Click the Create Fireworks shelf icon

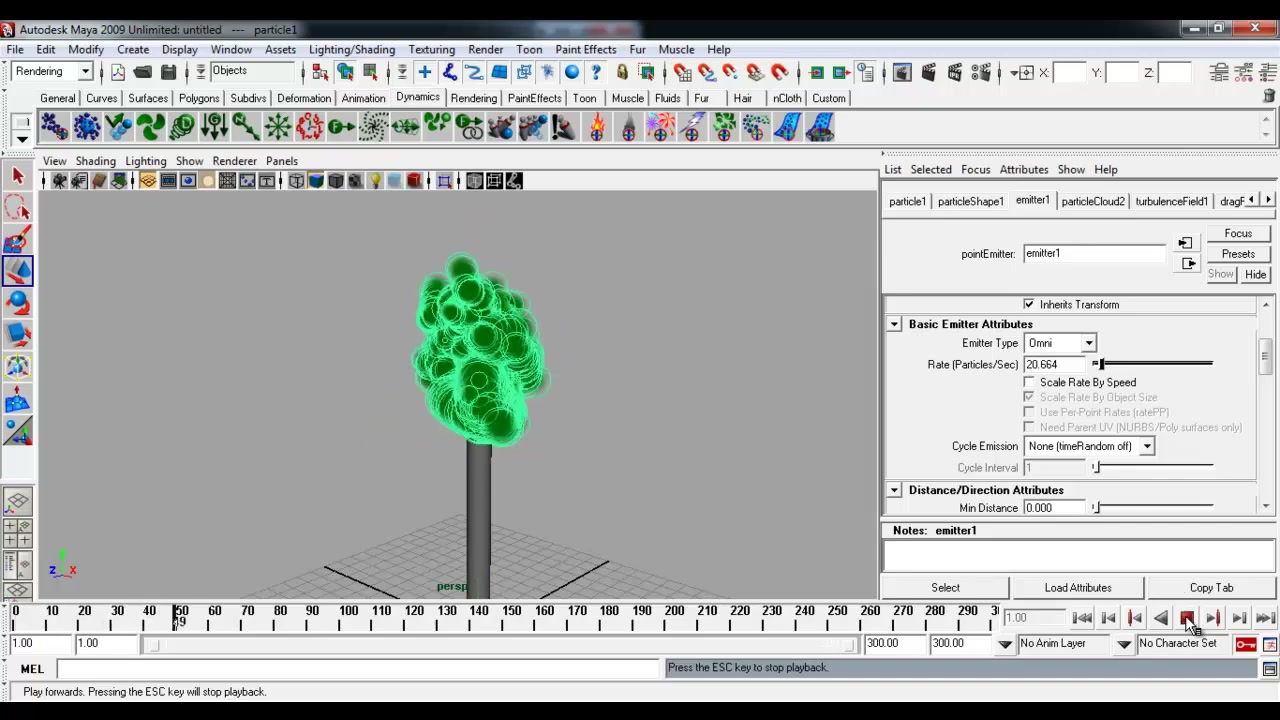pyautogui.click(x=661, y=127)
